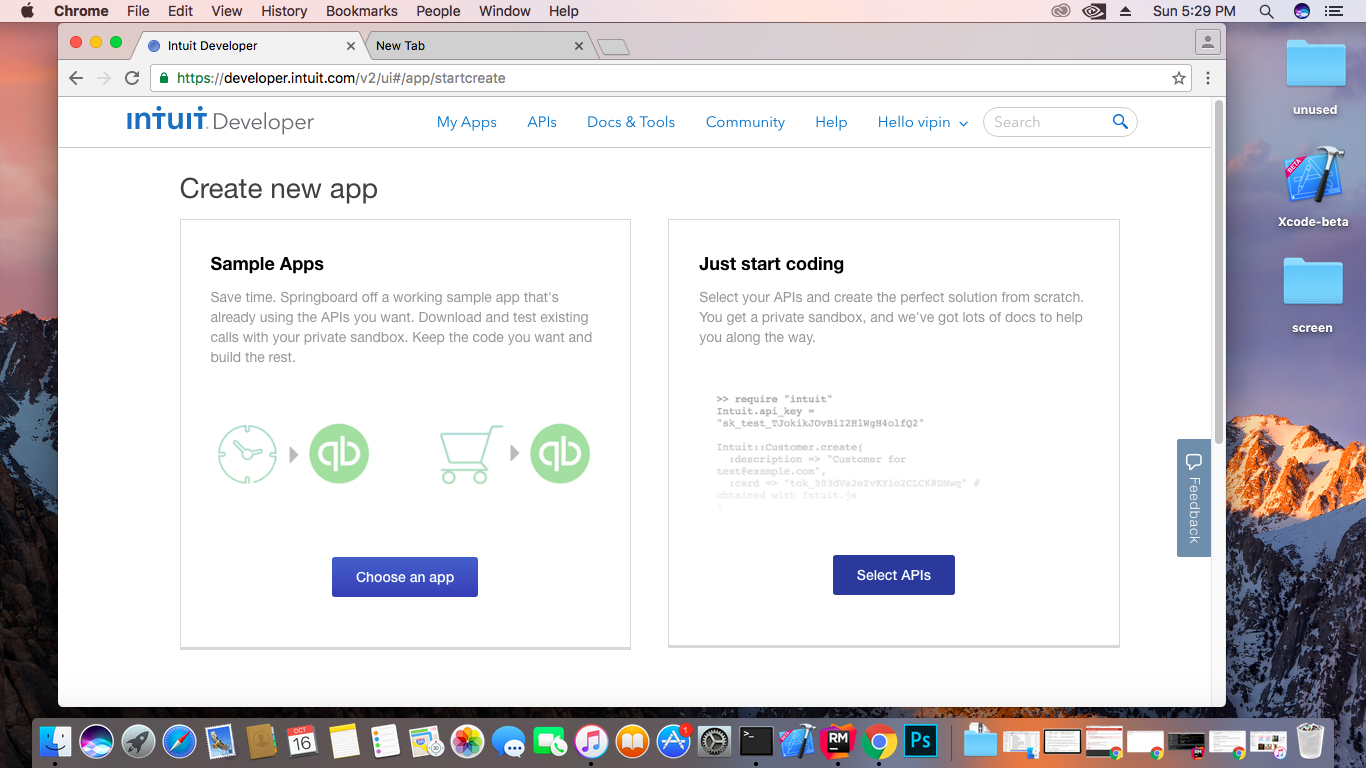Image resolution: width=1366 pixels, height=768 pixels.
Task: Expand the Hello vipin account dropdown
Action: point(923,122)
